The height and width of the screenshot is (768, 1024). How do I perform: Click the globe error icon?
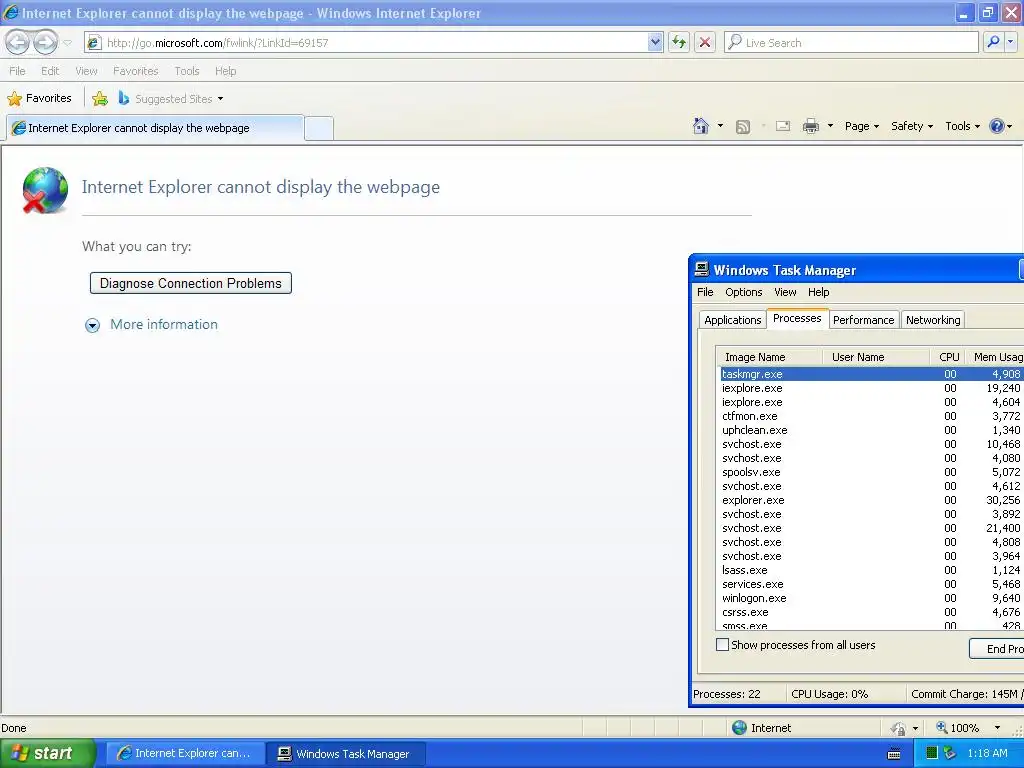click(x=44, y=190)
